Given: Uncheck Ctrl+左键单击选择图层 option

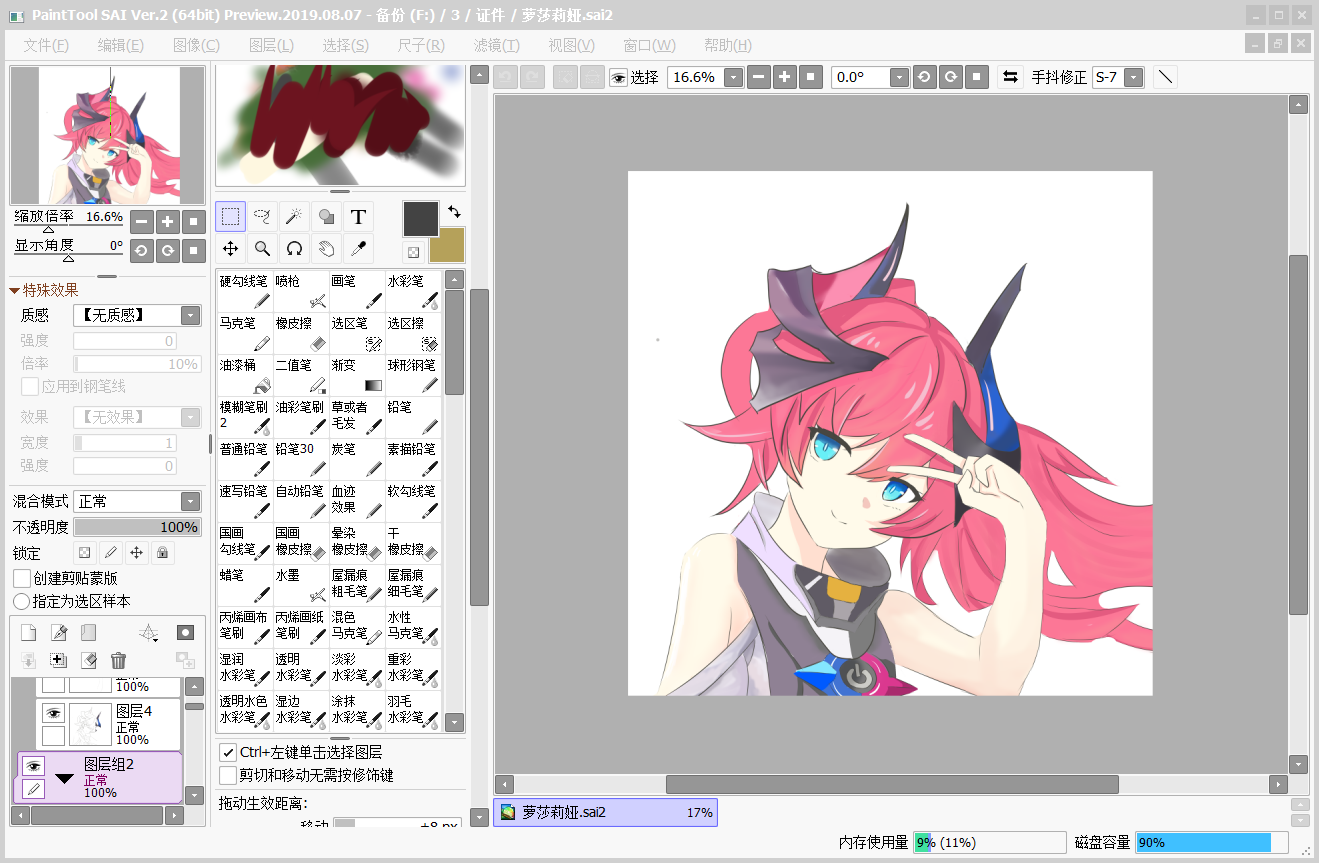Looking at the screenshot, I should pyautogui.click(x=227, y=752).
